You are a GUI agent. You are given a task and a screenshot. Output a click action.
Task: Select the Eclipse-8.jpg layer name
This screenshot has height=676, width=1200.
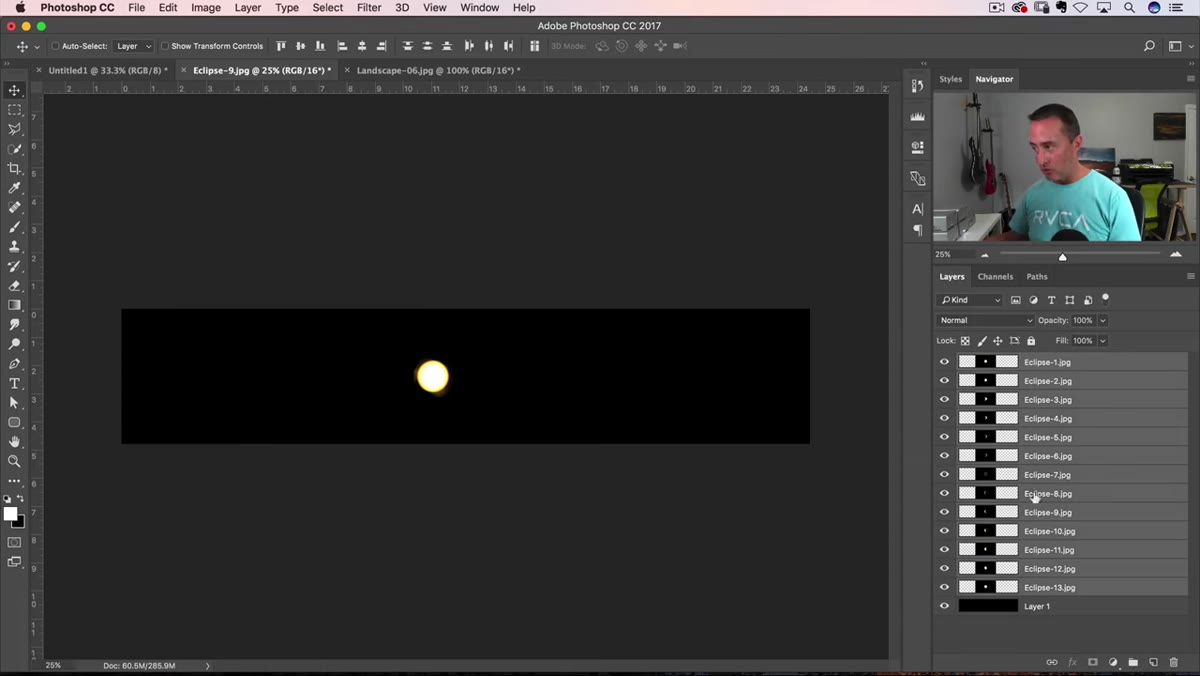pos(1048,494)
